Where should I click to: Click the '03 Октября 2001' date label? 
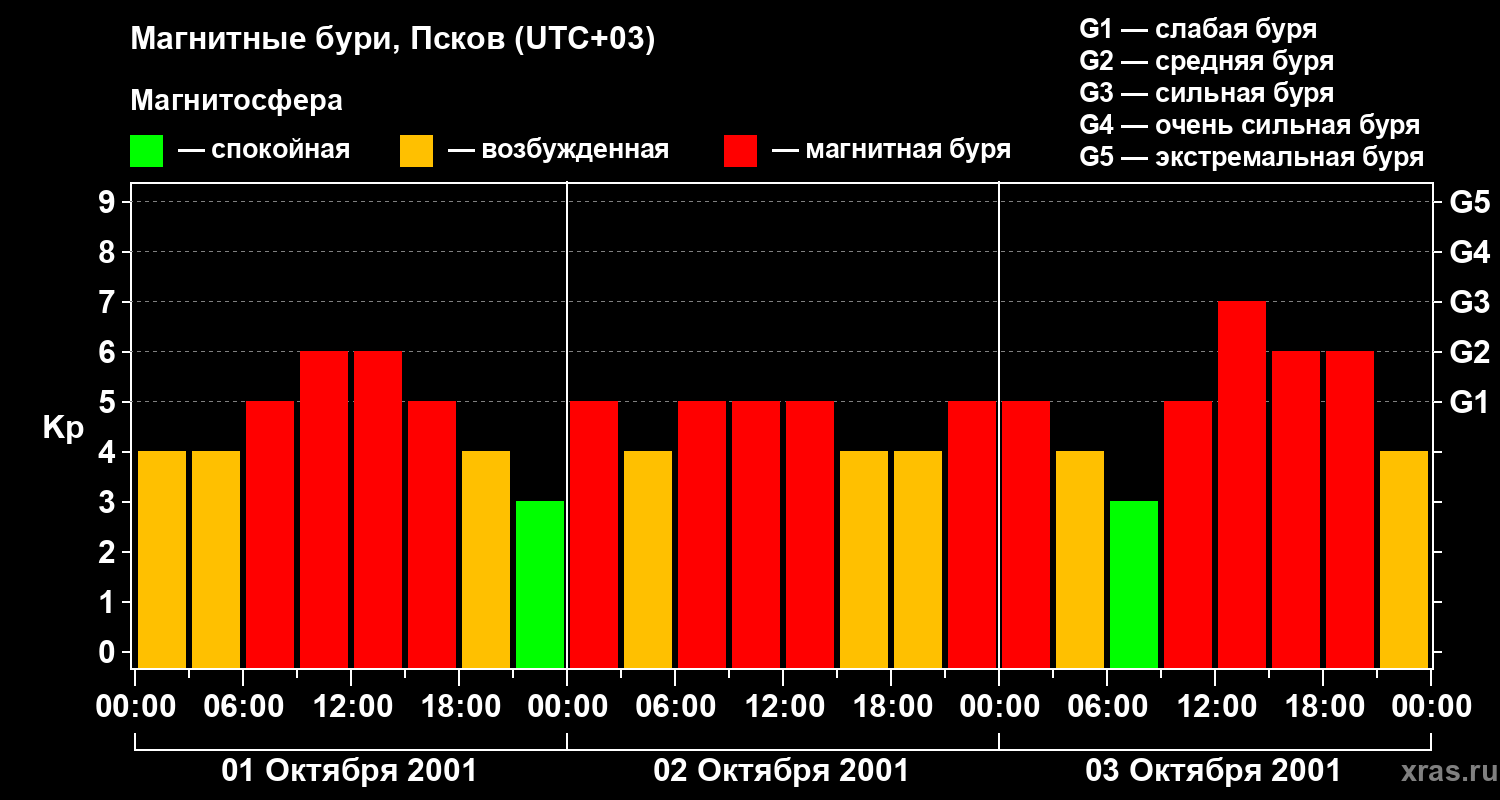coord(1213,771)
